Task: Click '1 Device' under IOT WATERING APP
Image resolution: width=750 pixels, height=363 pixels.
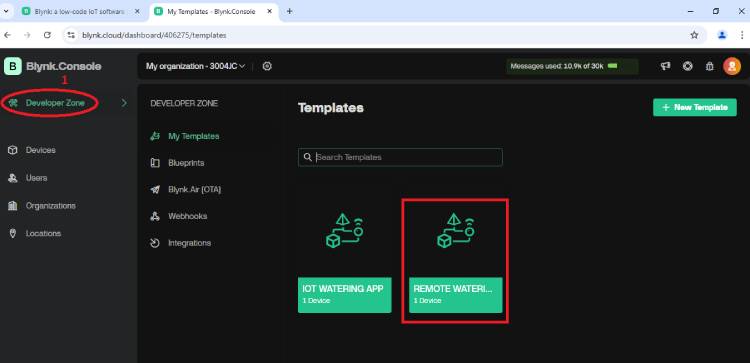Action: [316, 301]
